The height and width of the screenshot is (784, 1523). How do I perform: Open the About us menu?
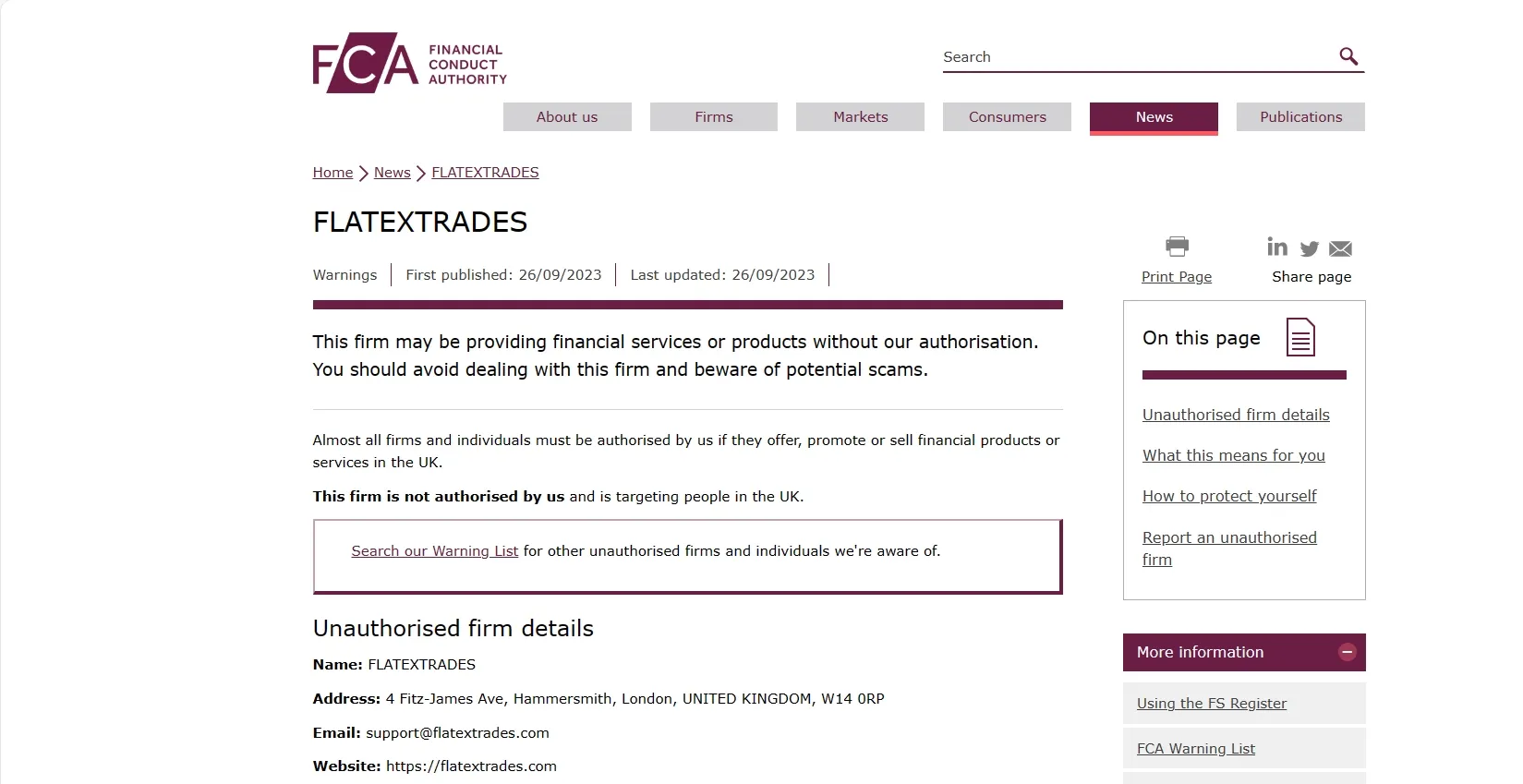(x=567, y=117)
